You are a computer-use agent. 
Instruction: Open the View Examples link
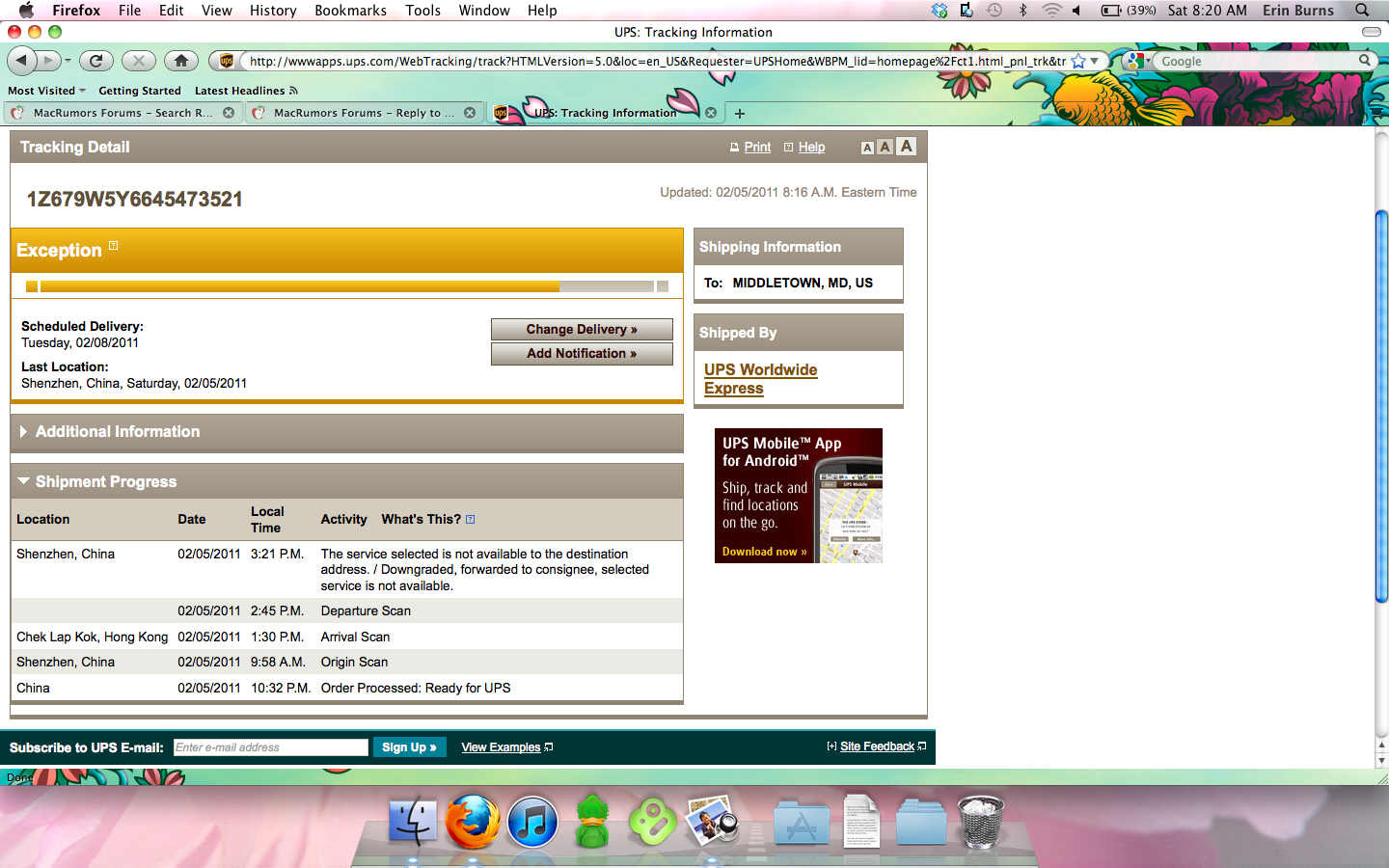click(501, 747)
